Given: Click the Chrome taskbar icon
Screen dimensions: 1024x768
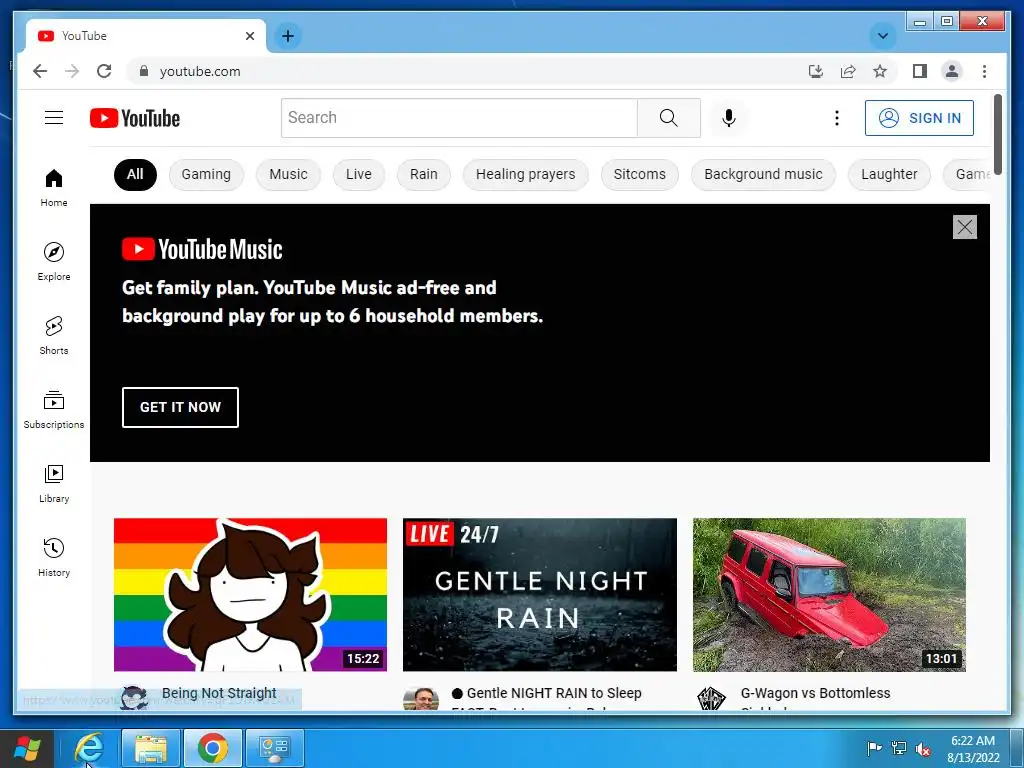Looking at the screenshot, I should point(213,748).
